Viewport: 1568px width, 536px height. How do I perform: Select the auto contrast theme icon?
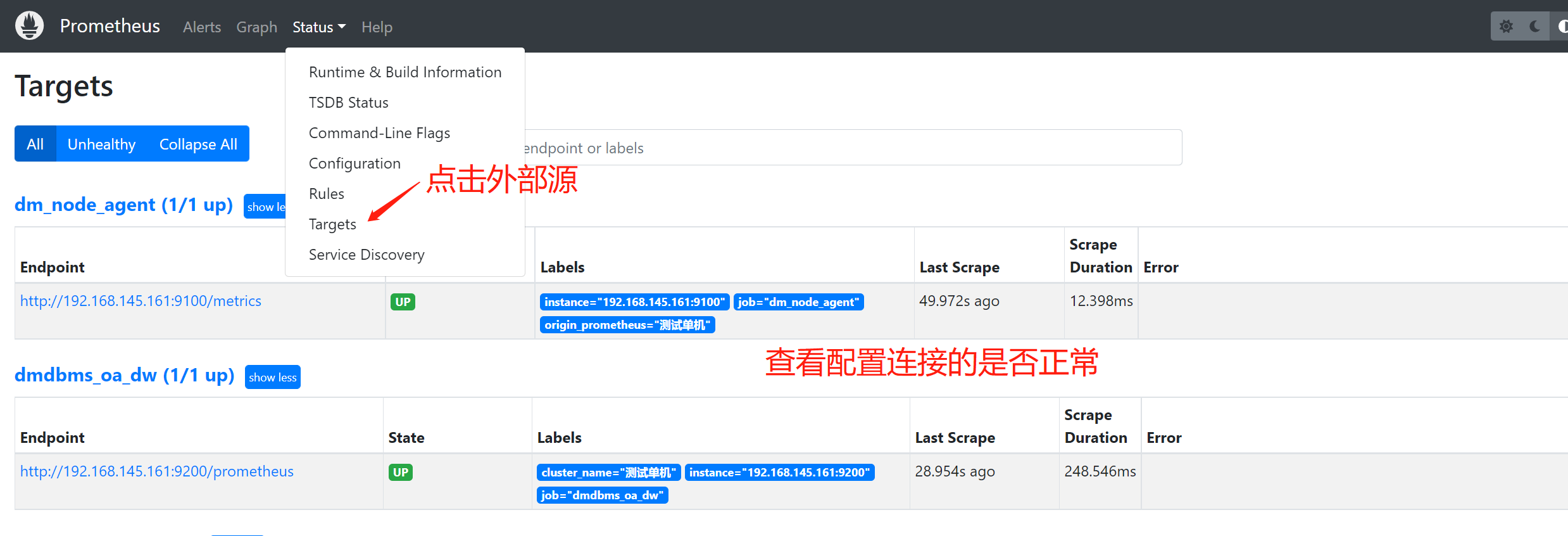click(1561, 26)
